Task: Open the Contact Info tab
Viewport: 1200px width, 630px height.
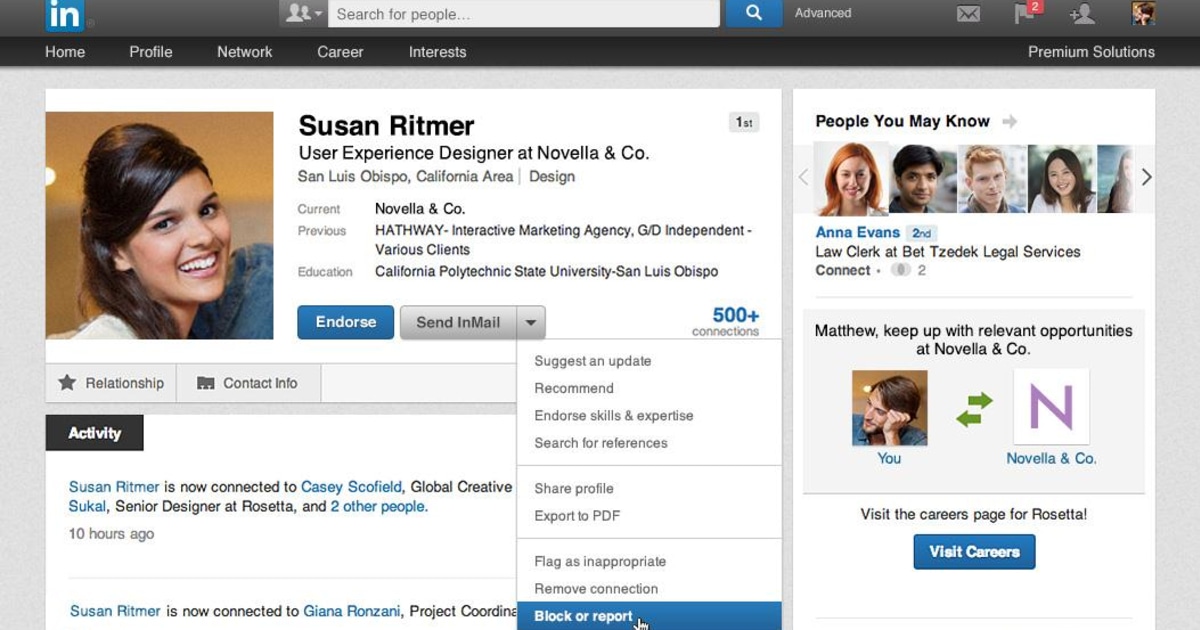Action: pos(247,383)
